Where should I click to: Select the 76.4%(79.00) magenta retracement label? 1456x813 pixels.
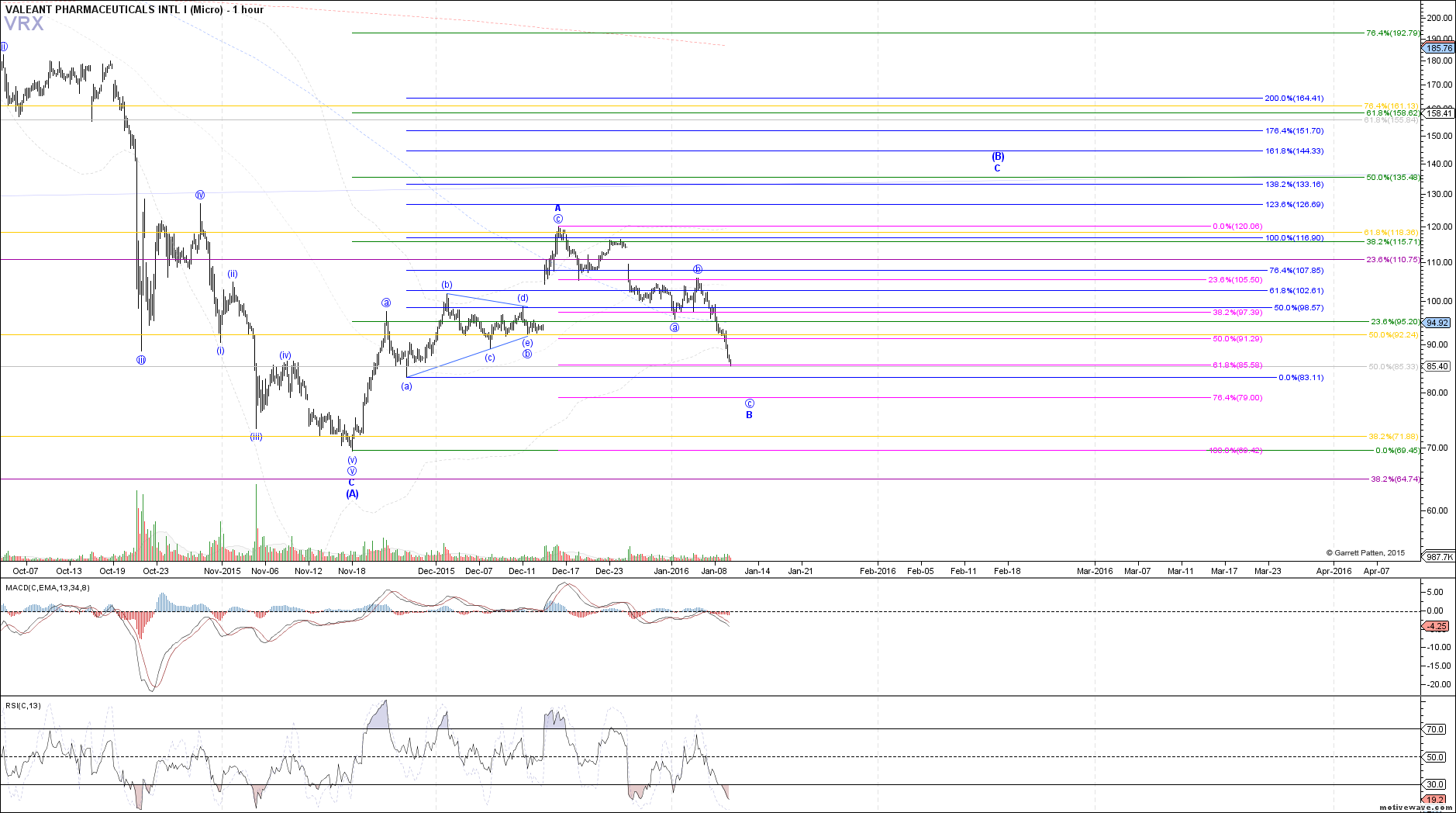click(x=1237, y=398)
